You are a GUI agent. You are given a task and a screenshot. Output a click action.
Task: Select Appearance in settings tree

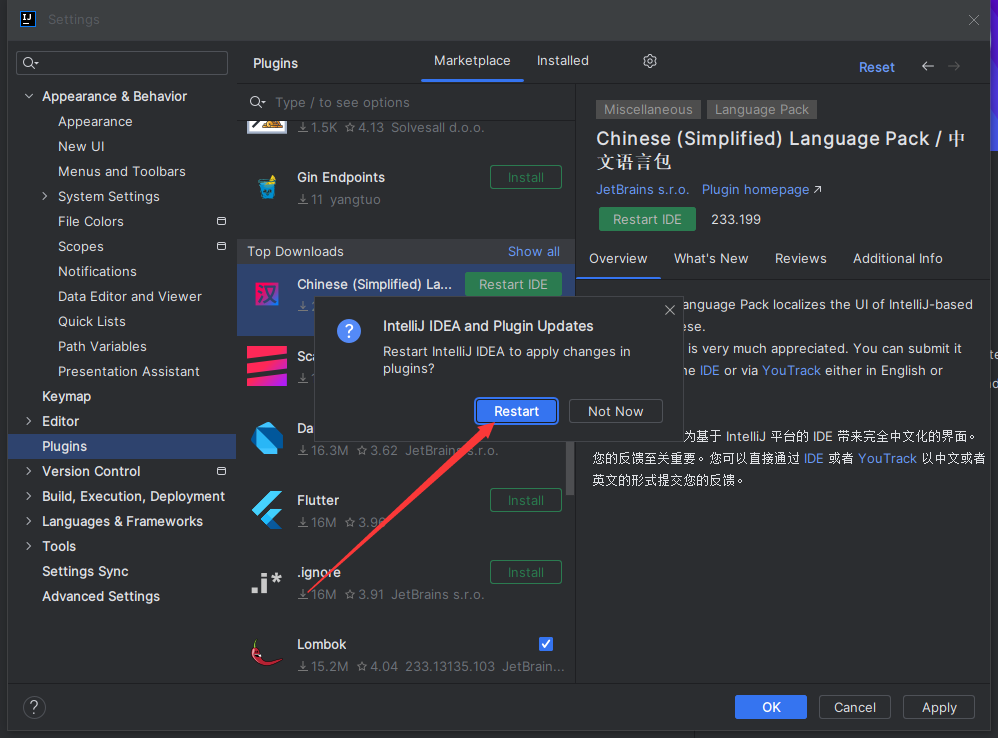coord(95,122)
